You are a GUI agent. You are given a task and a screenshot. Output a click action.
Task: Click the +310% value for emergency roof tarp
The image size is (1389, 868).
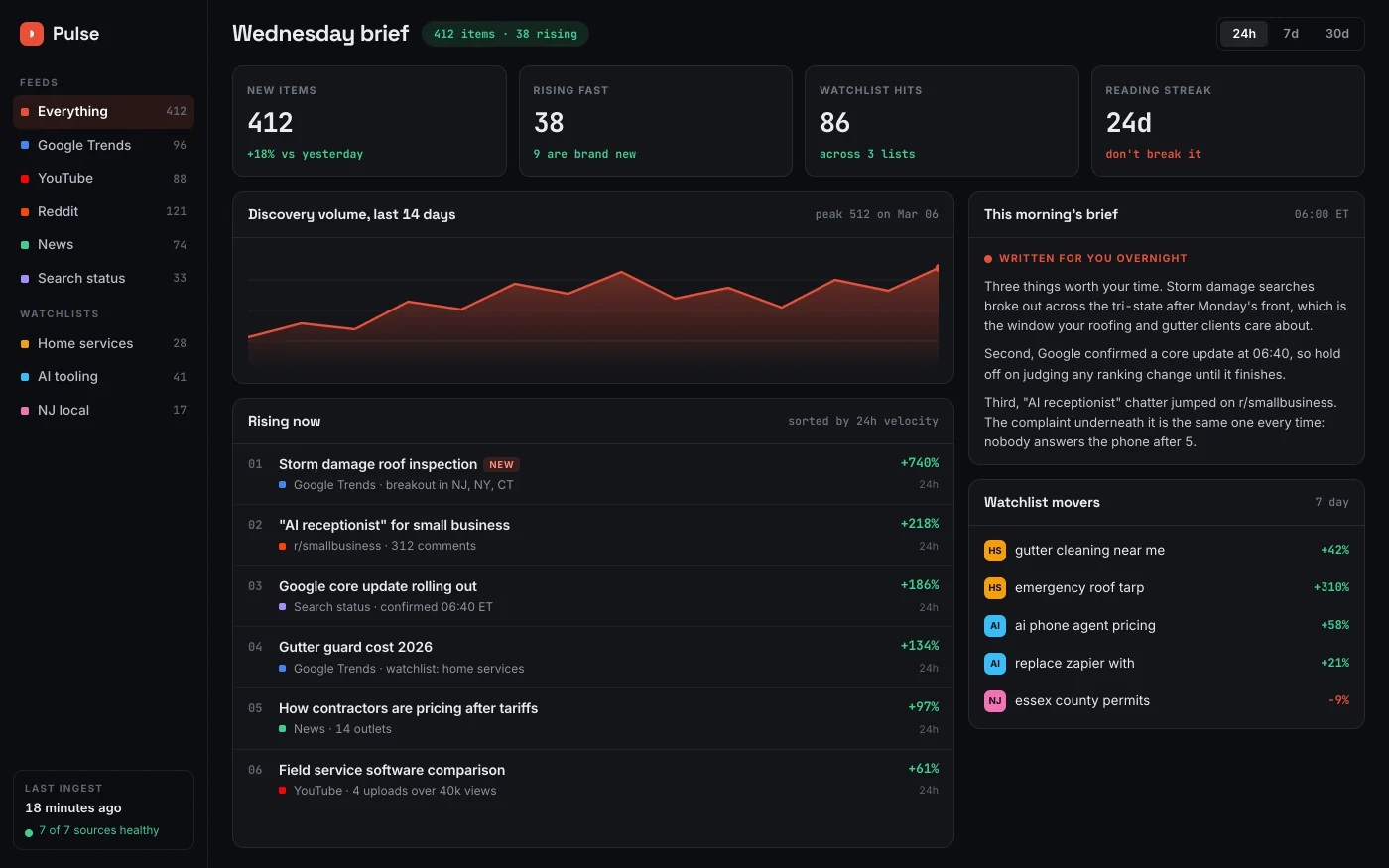[1331, 587]
